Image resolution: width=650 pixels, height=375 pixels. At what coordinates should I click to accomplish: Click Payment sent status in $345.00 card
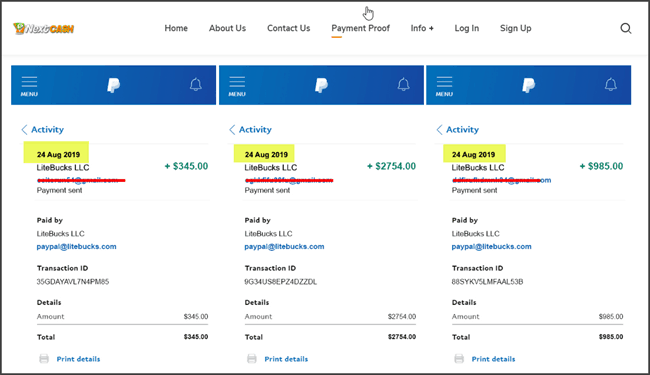coord(59,190)
